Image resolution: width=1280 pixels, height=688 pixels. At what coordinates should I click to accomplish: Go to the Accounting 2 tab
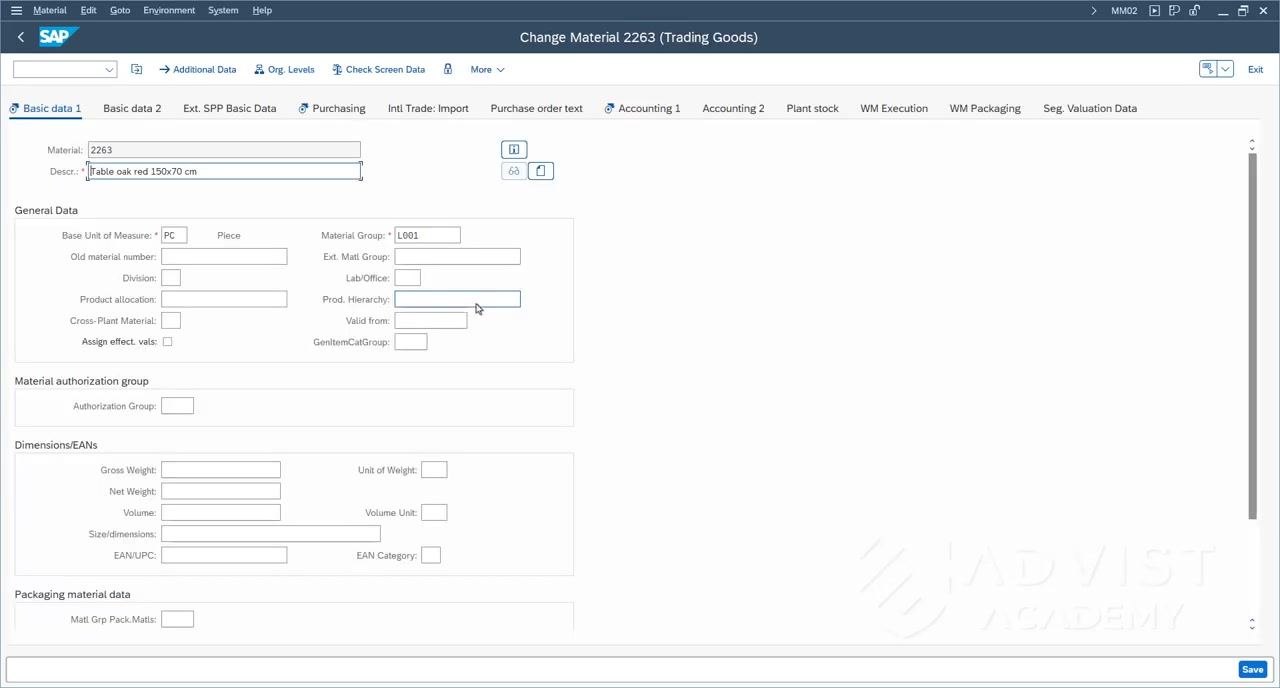733,108
